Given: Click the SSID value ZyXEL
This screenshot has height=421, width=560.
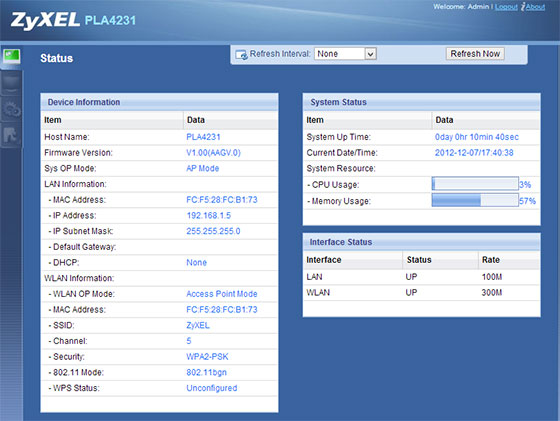Looking at the screenshot, I should click(198, 325).
